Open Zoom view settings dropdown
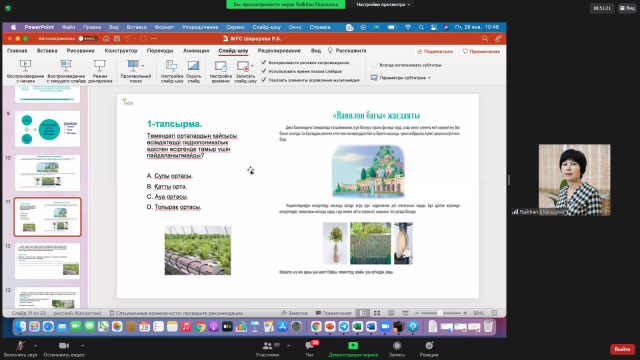This screenshot has width=640, height=360. coord(384,4)
